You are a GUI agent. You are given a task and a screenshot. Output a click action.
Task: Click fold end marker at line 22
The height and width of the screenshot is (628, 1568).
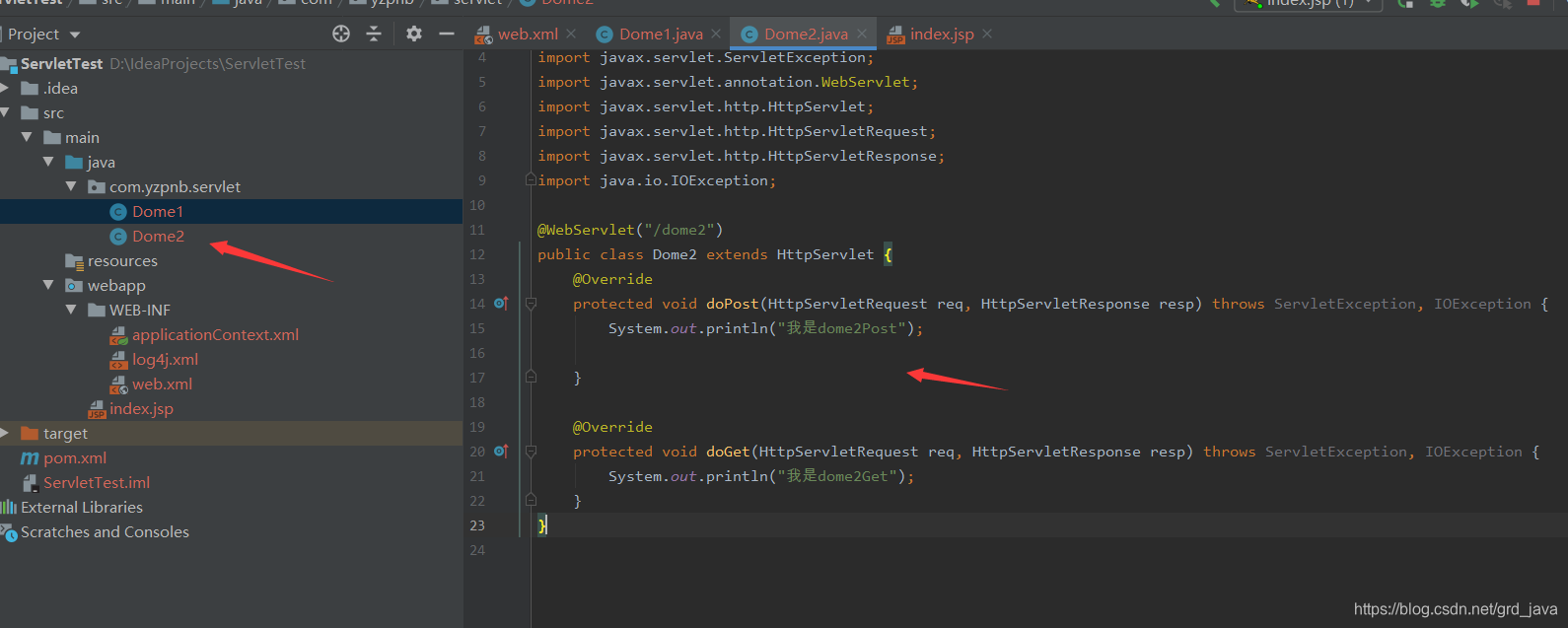[x=531, y=500]
